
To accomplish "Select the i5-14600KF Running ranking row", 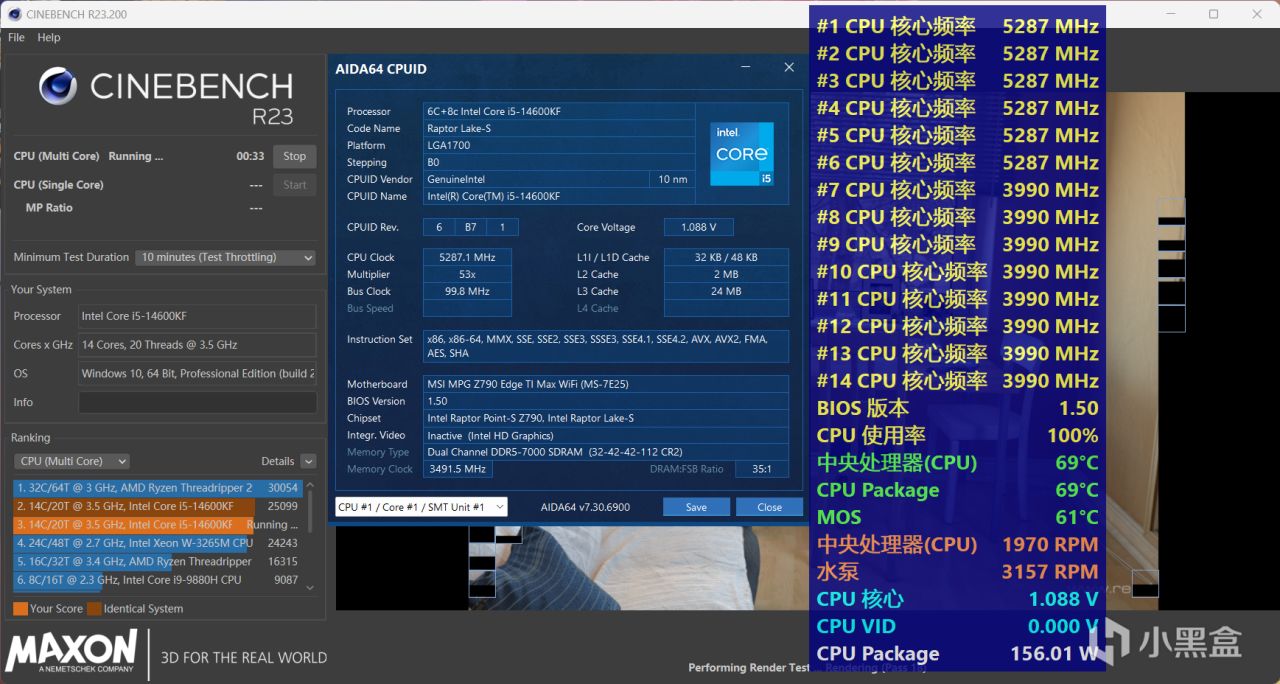I will pyautogui.click(x=157, y=525).
